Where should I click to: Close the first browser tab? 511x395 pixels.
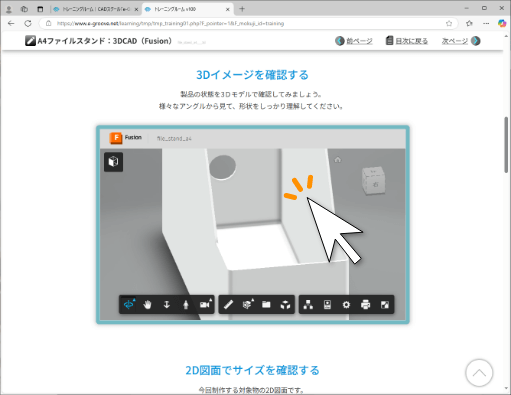(136, 10)
